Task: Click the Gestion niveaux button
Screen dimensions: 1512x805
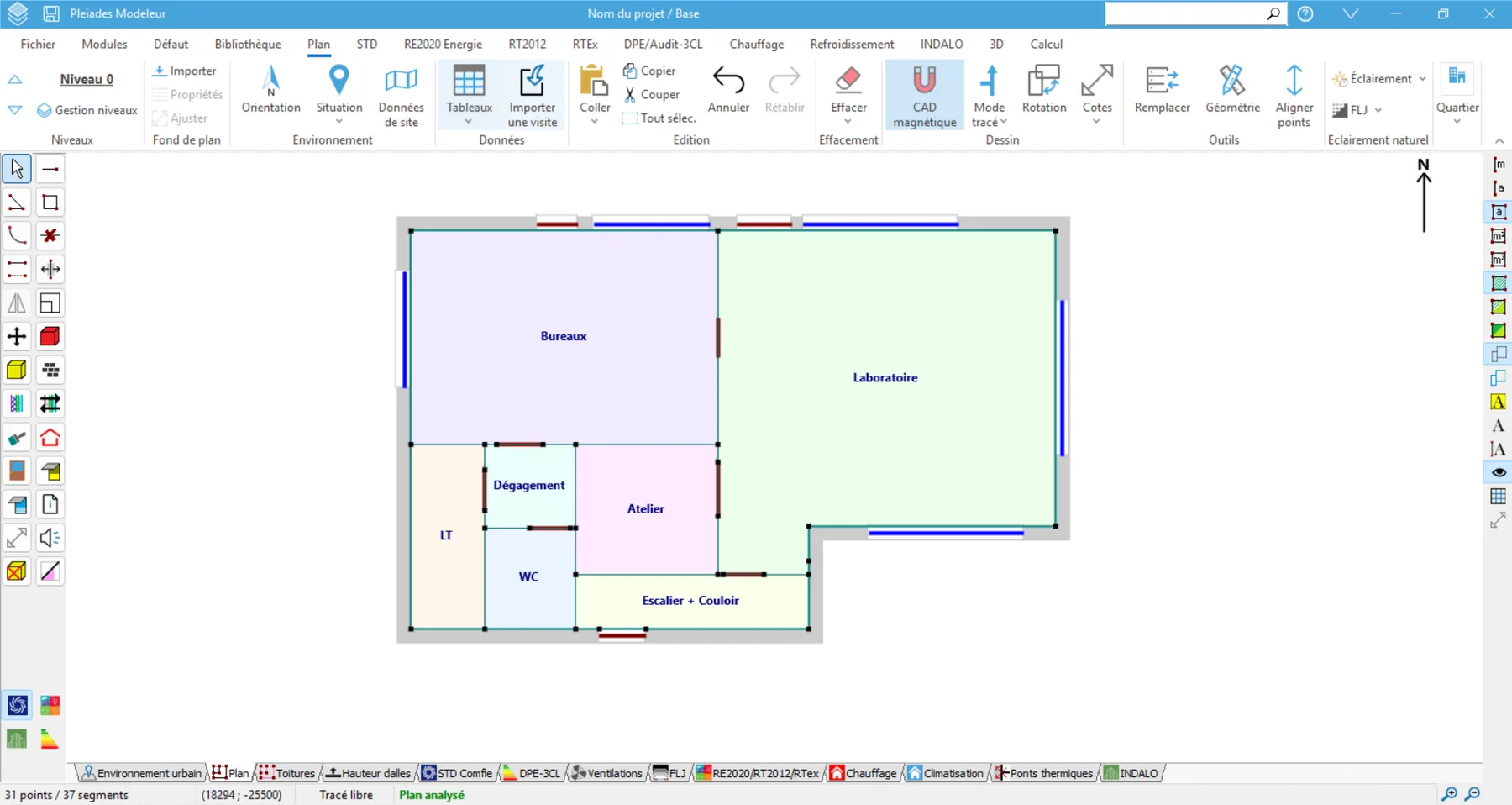Action: [x=87, y=110]
